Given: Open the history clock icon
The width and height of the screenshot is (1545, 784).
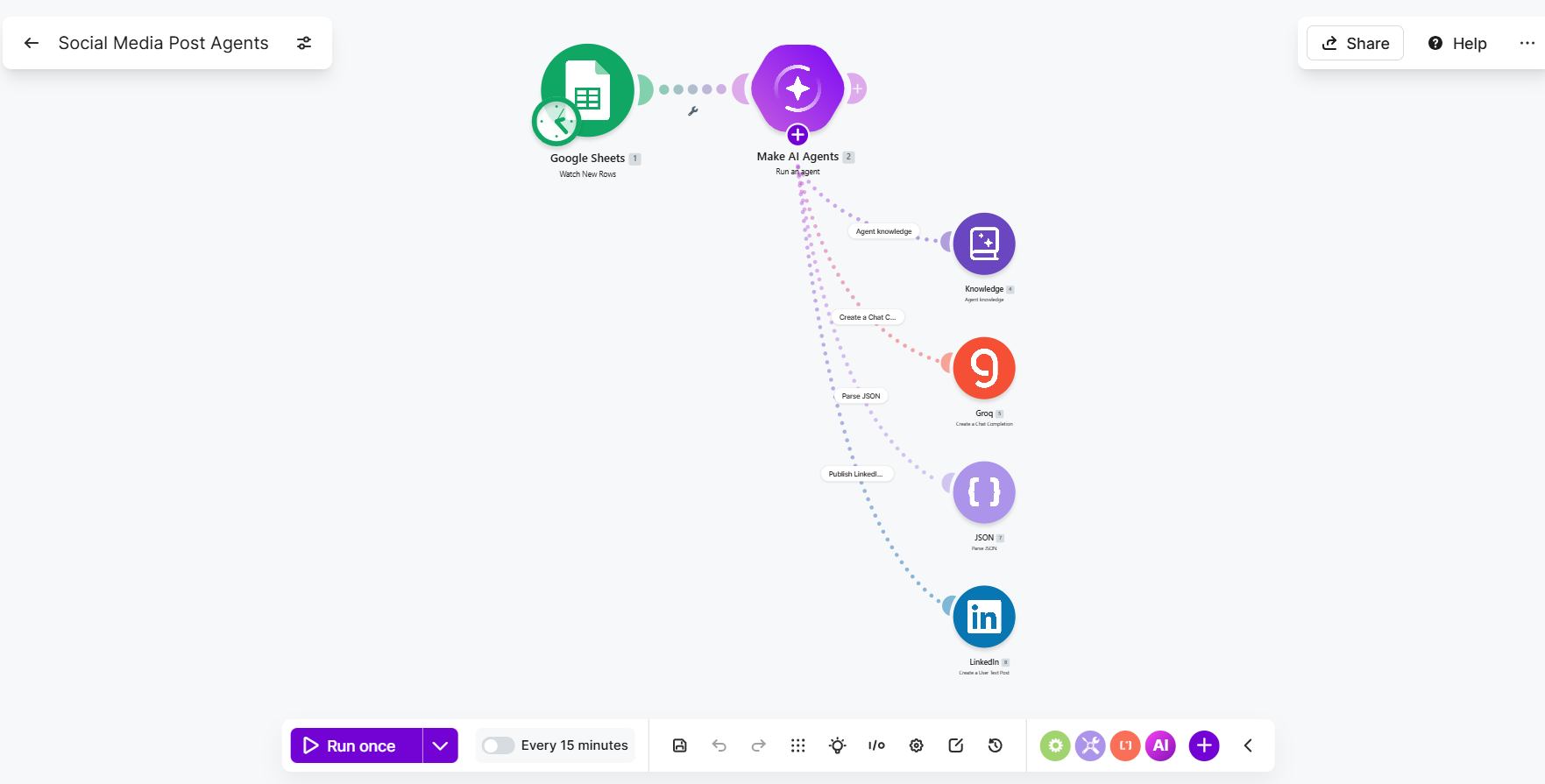Looking at the screenshot, I should (x=995, y=745).
